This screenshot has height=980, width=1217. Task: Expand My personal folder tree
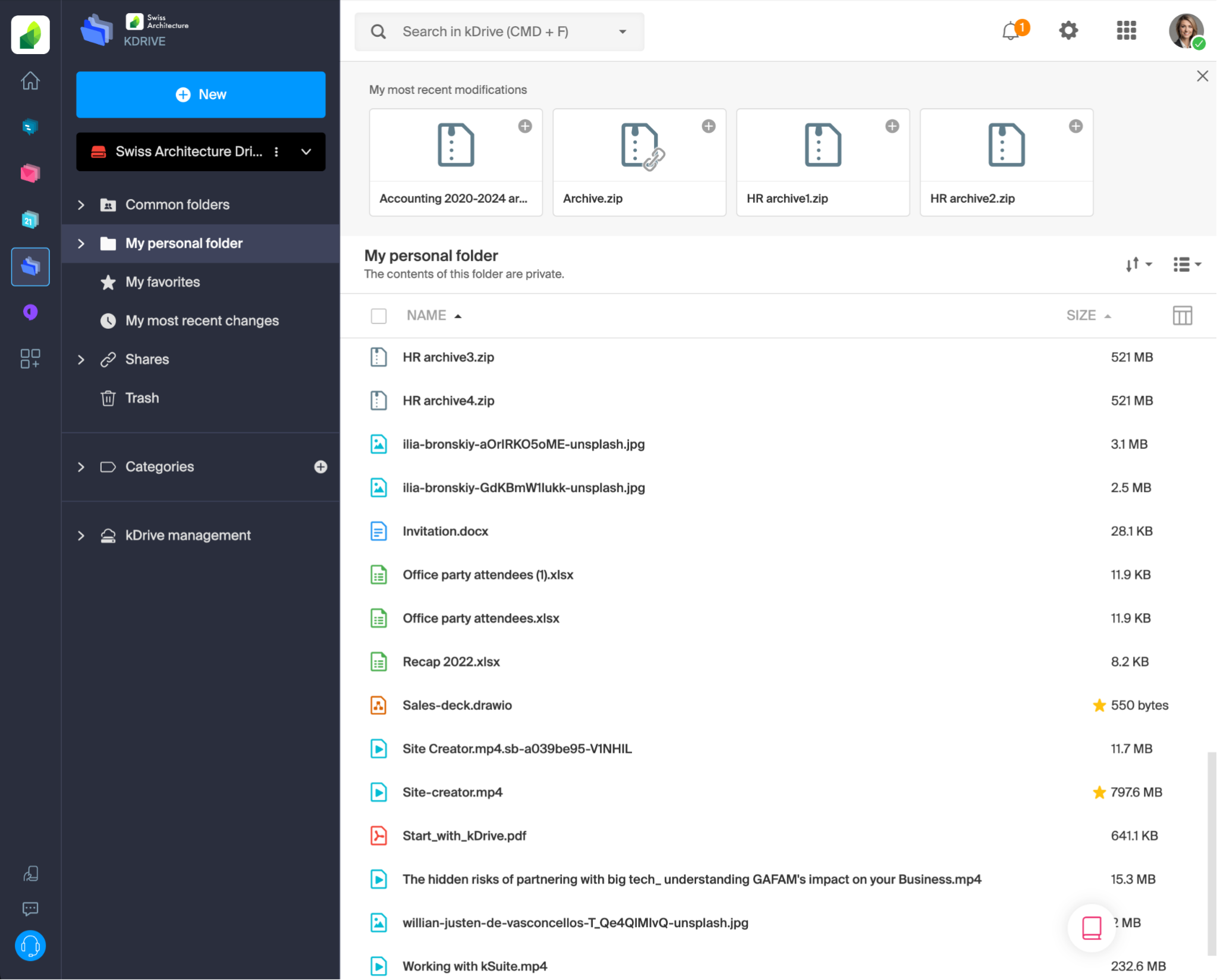pos(81,243)
